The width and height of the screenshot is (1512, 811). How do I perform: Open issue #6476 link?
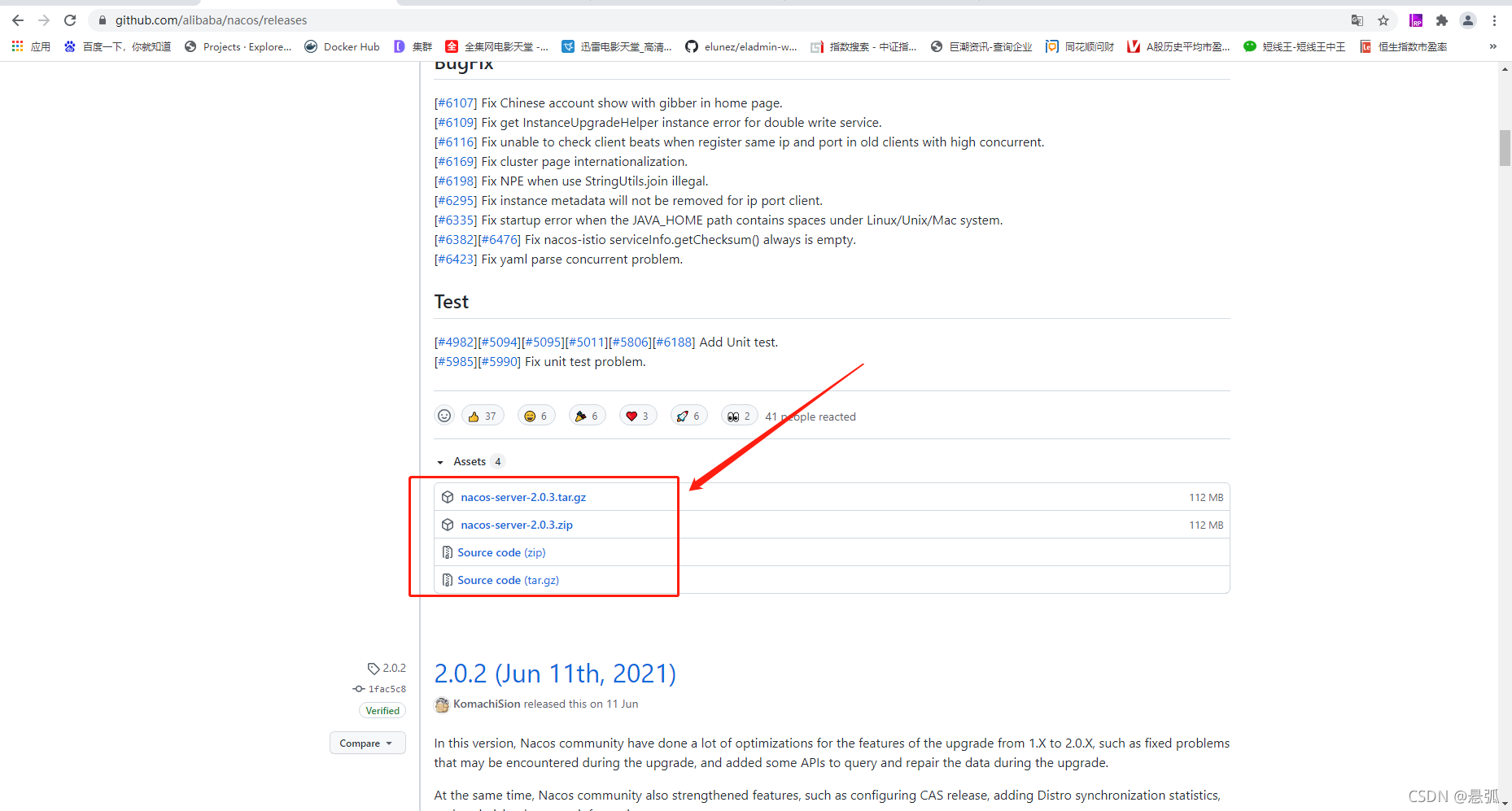[x=500, y=240]
